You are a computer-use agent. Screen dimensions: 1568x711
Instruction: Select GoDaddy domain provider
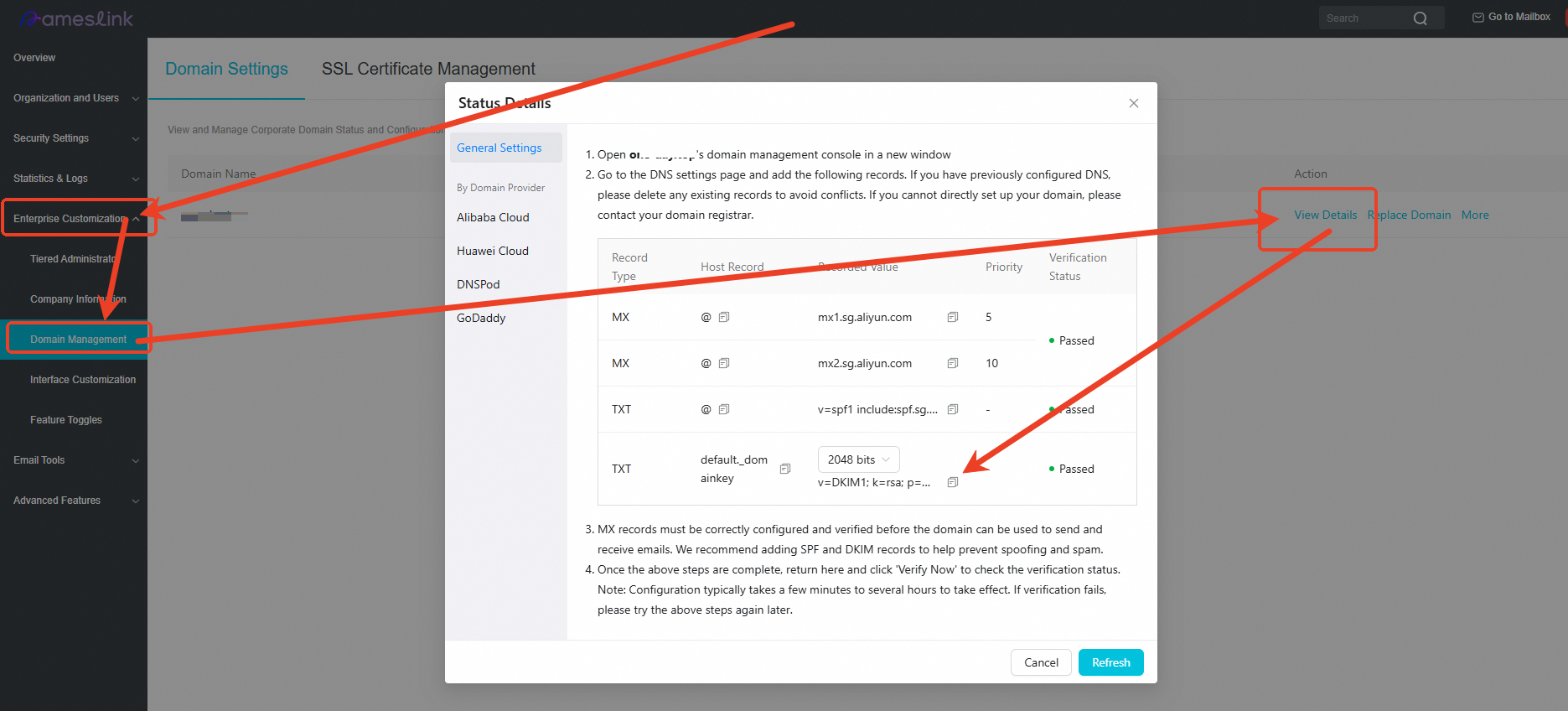[x=481, y=318]
